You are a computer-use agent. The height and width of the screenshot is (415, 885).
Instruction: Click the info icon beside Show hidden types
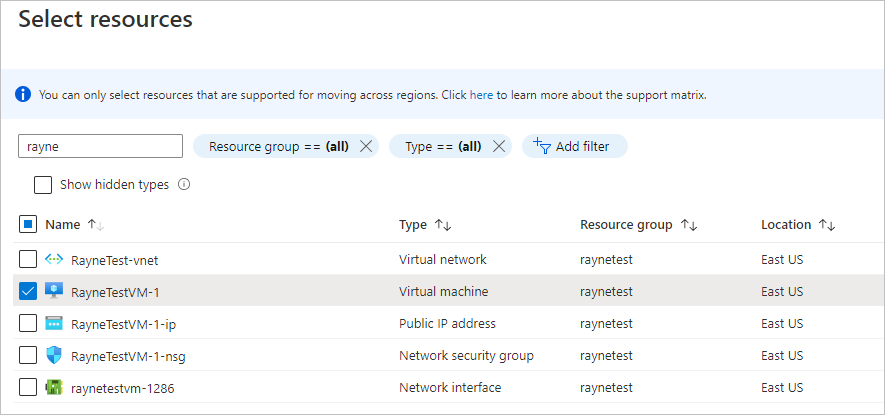184,185
